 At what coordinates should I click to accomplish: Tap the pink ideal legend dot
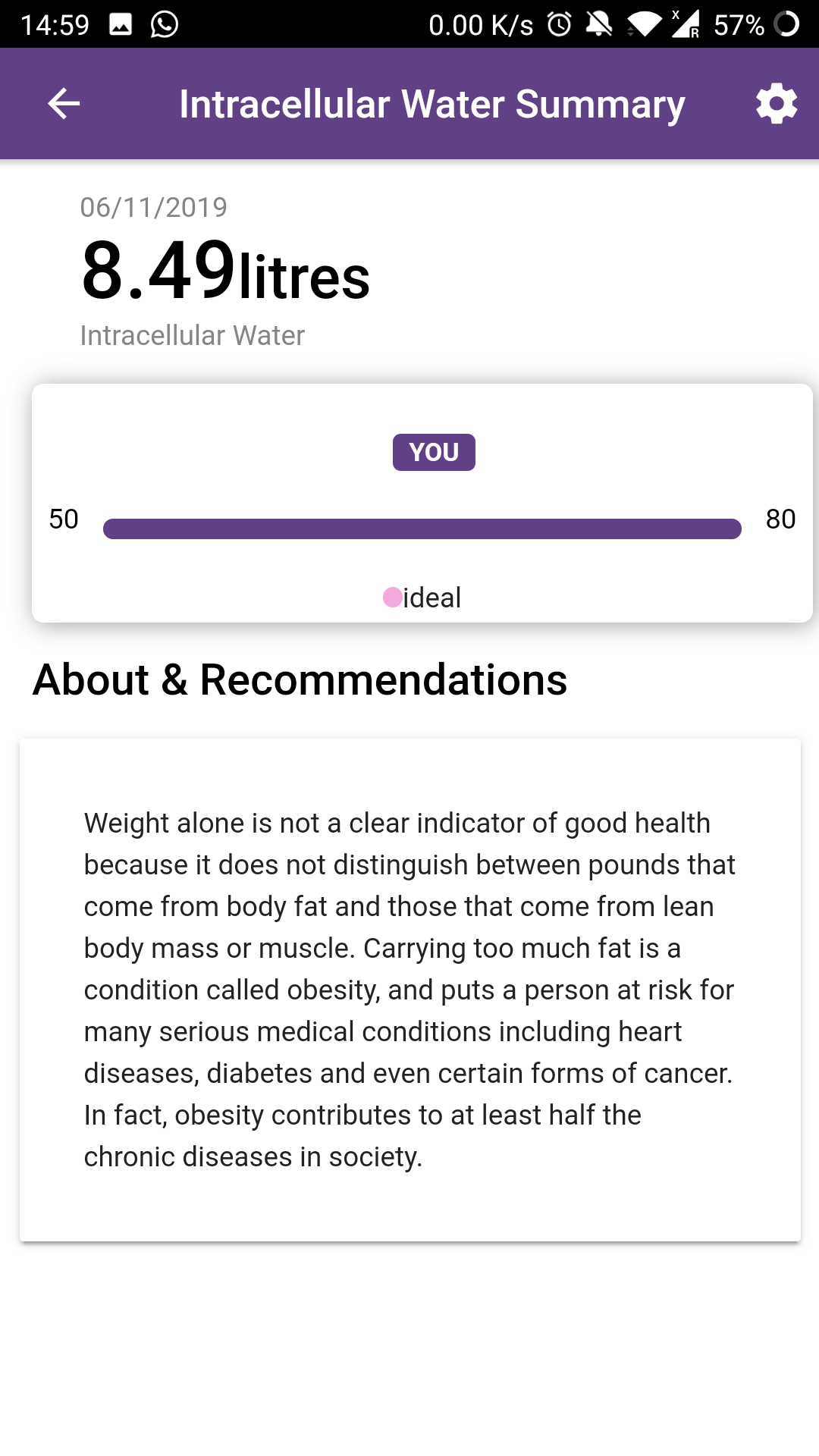pos(393,598)
